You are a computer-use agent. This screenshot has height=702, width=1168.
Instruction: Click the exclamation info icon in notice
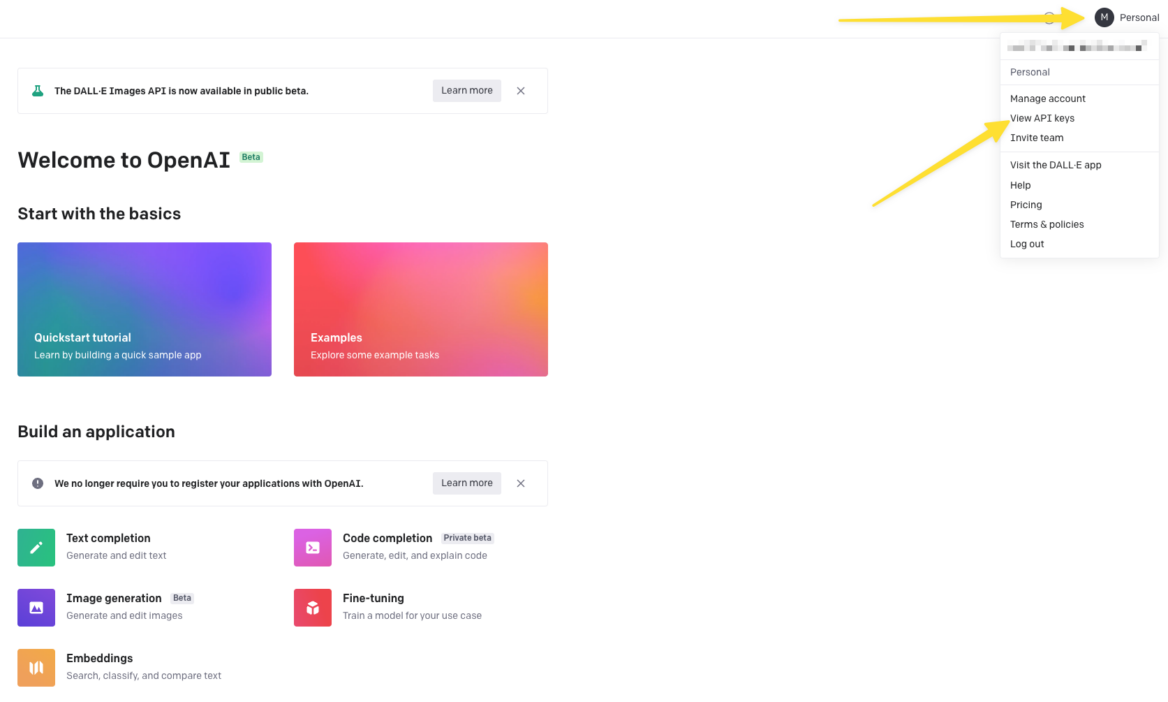click(37, 484)
